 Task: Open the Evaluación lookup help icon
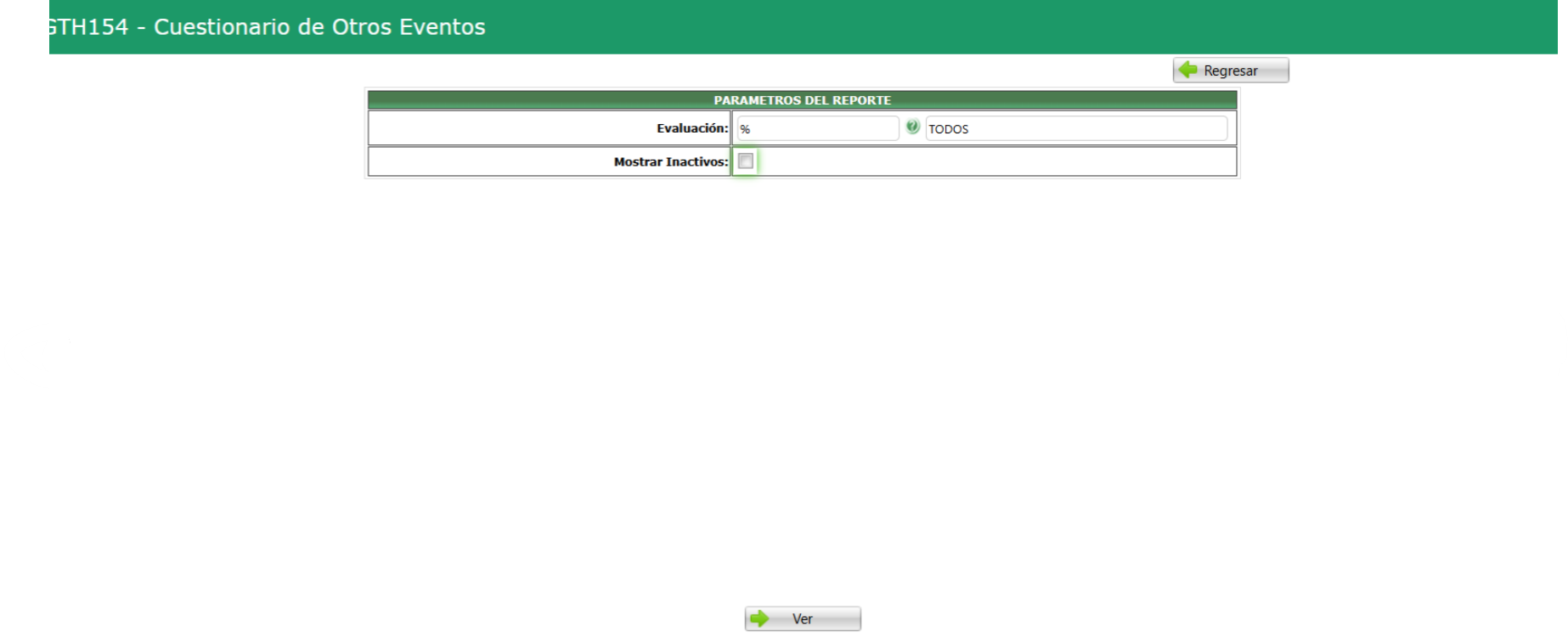912,127
